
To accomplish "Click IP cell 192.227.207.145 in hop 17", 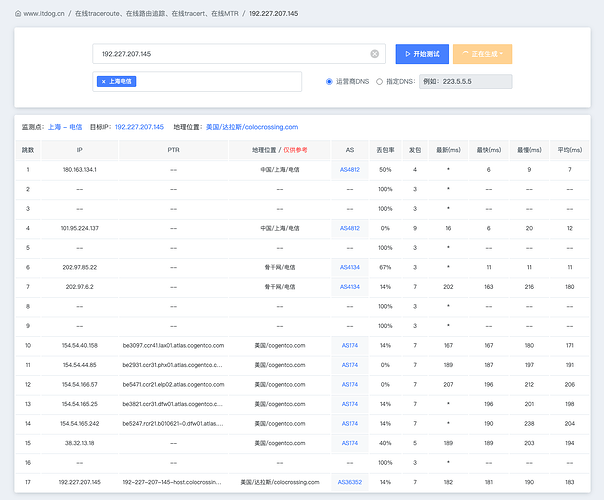I will pos(80,482).
